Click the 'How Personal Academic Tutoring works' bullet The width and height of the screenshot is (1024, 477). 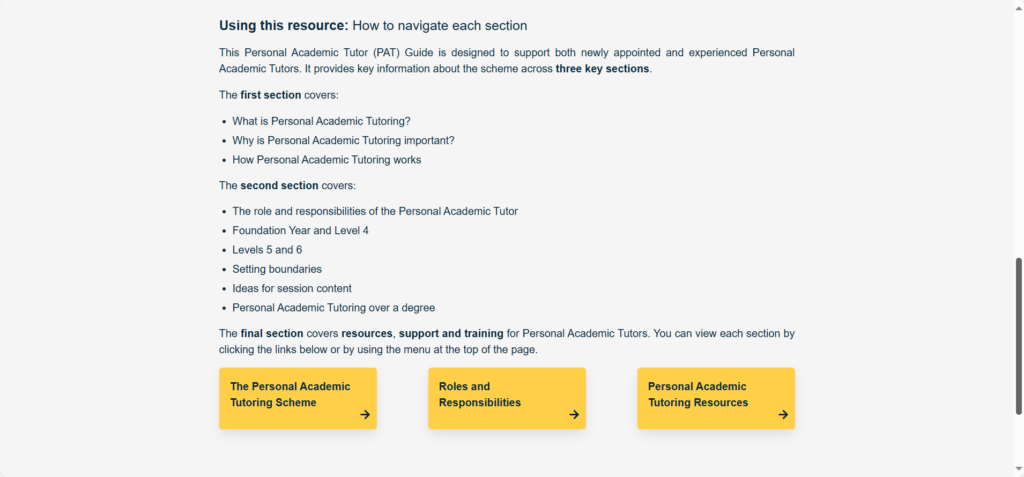tap(326, 160)
